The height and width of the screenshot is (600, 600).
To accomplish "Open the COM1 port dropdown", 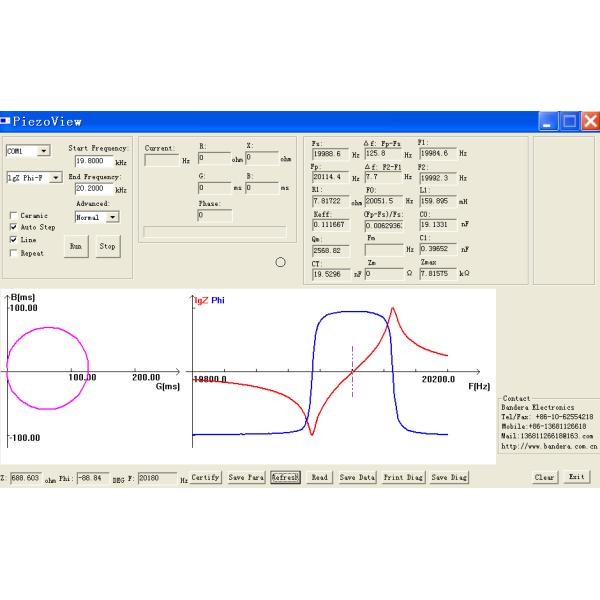I will click(x=43, y=152).
